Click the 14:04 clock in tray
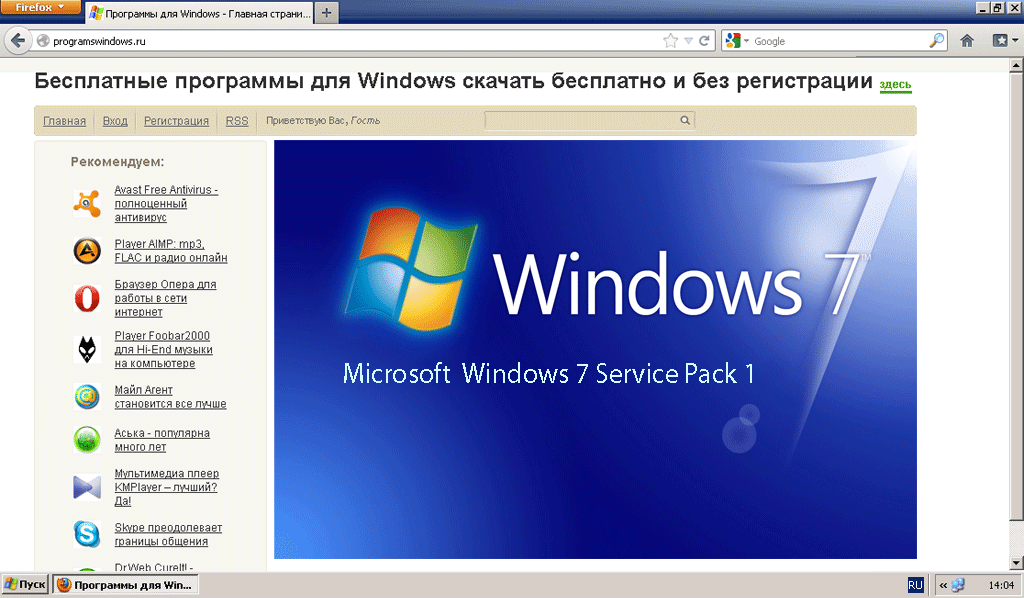Viewport: 1024px width, 598px height. [1000, 585]
